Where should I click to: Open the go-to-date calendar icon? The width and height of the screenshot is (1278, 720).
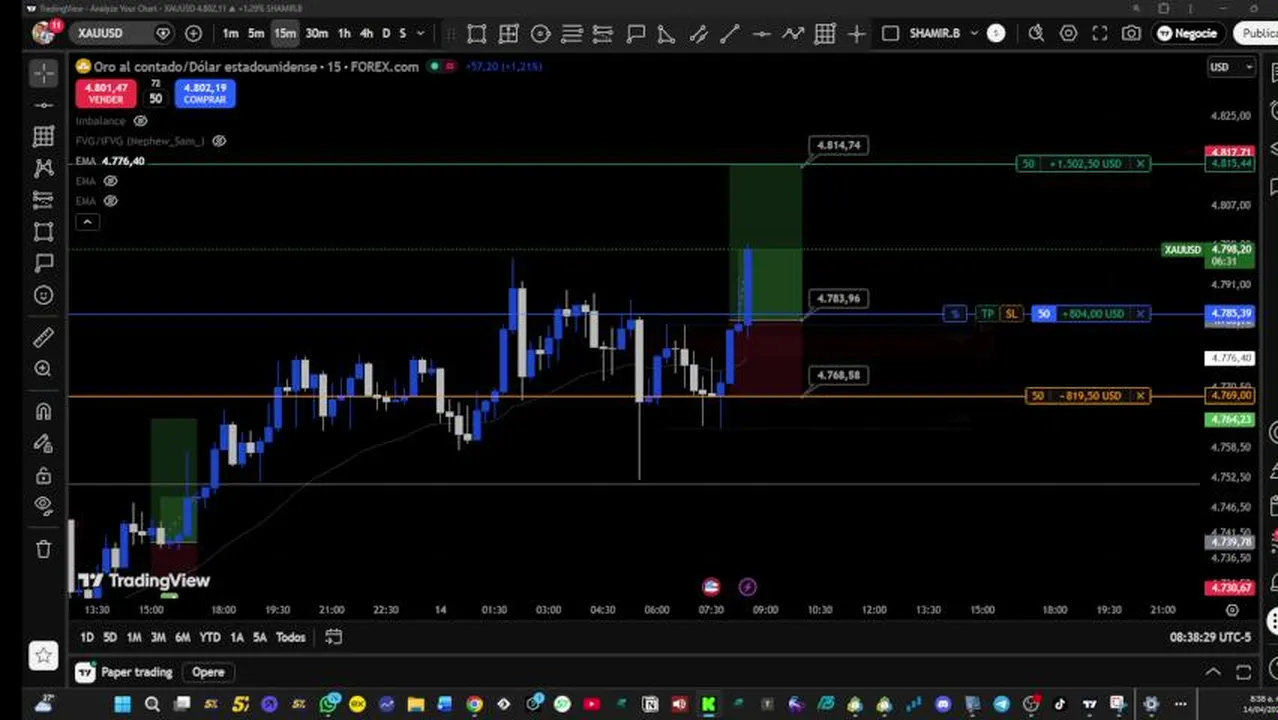[333, 637]
